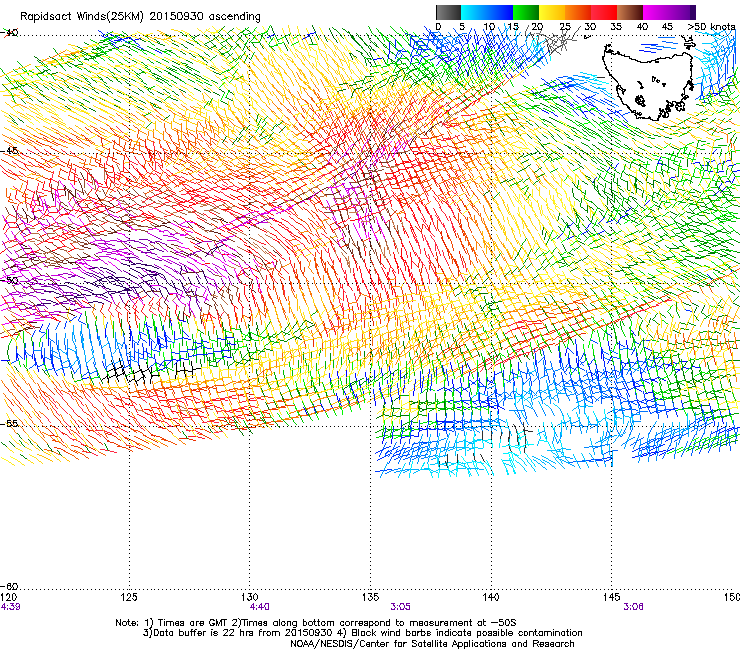Click the Tasmania island outline on the map
This screenshot has height=650, width=740.
(x=648, y=83)
